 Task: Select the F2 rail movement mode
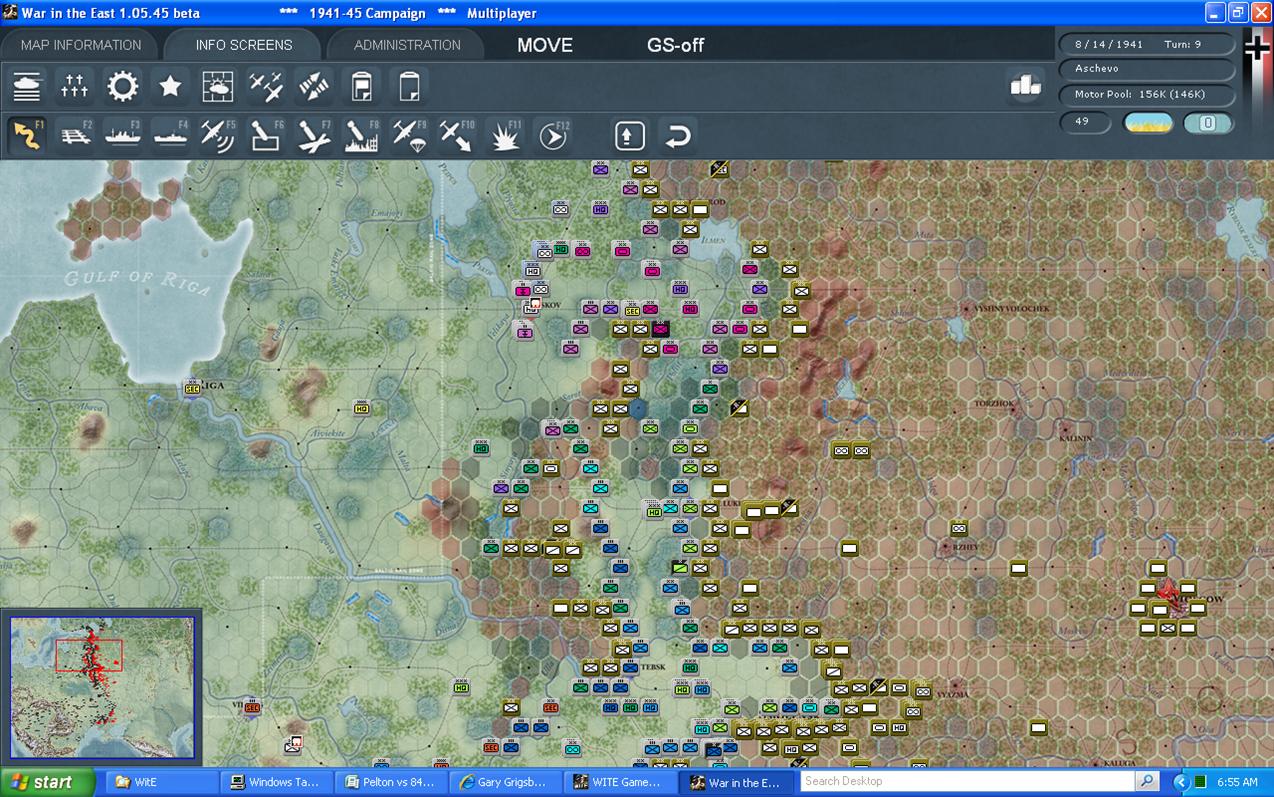pos(75,135)
